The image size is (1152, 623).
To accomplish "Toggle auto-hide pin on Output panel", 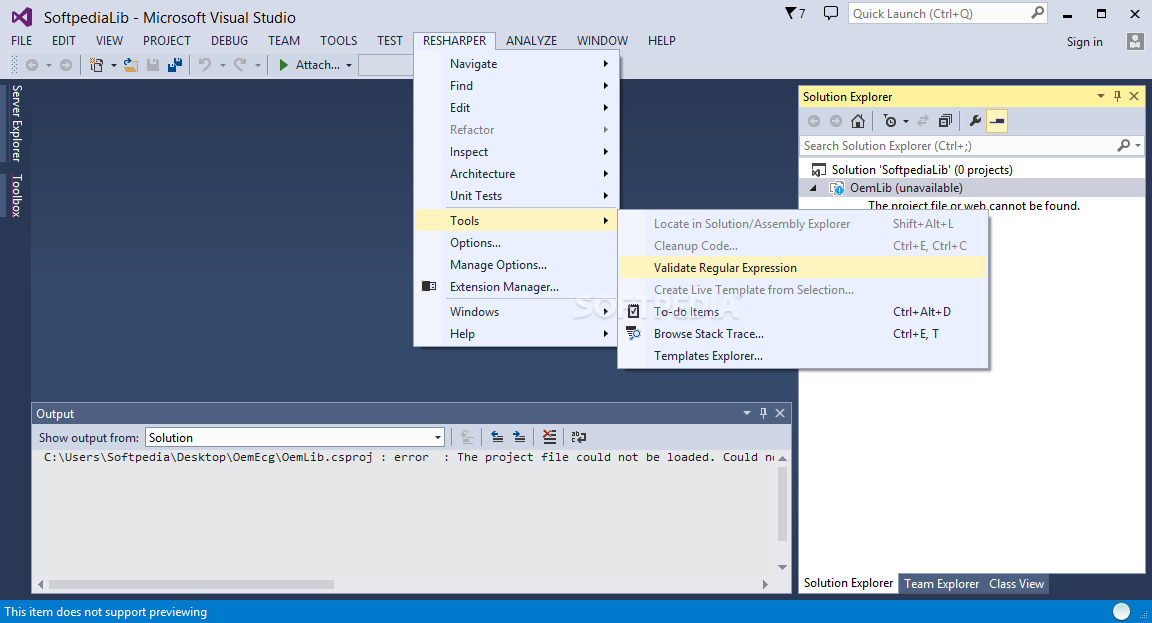I will pos(763,414).
